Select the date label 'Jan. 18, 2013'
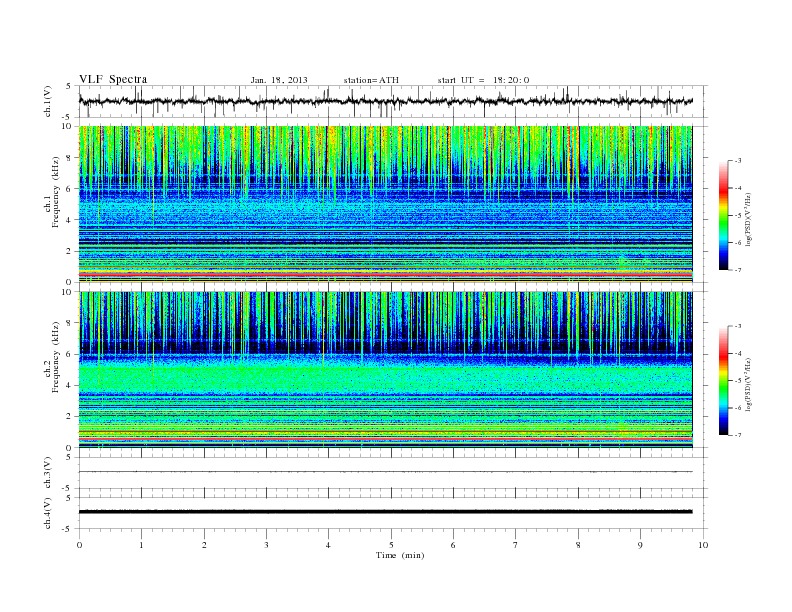 coord(279,80)
